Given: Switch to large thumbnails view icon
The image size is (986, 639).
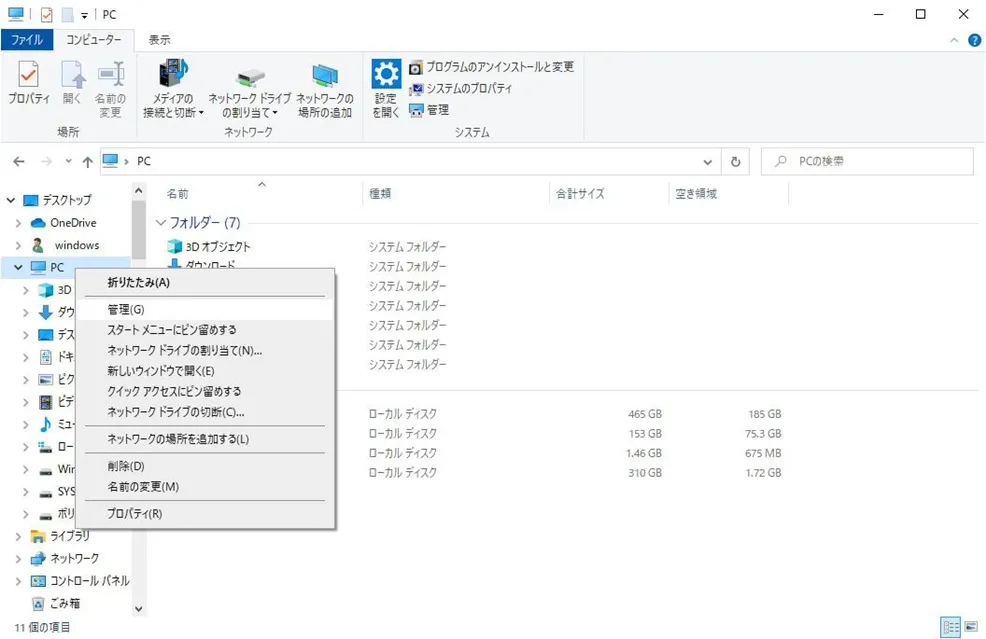Looking at the screenshot, I should tap(972, 626).
